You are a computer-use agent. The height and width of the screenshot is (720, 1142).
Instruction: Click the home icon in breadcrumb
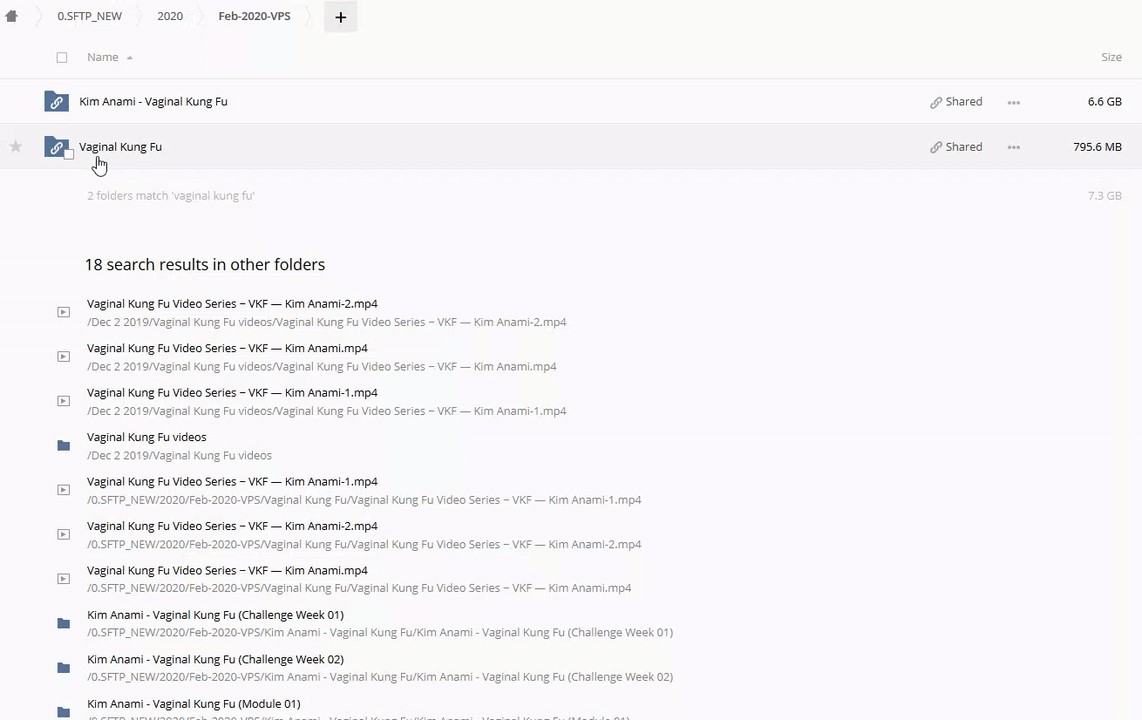(x=12, y=16)
